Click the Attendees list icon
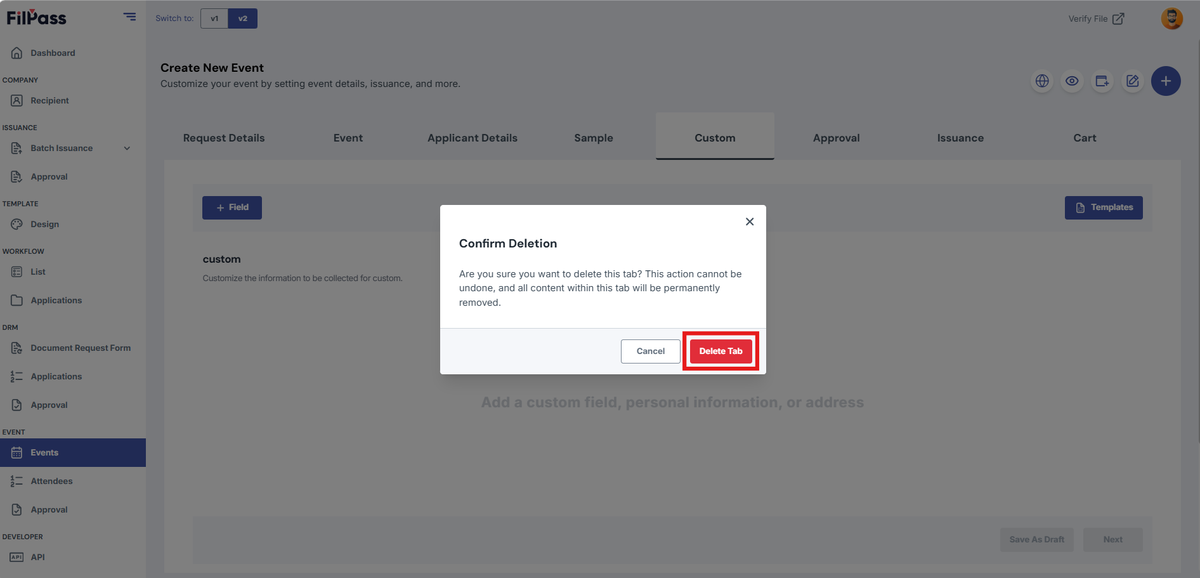The image size is (1200, 578). [x=16, y=481]
